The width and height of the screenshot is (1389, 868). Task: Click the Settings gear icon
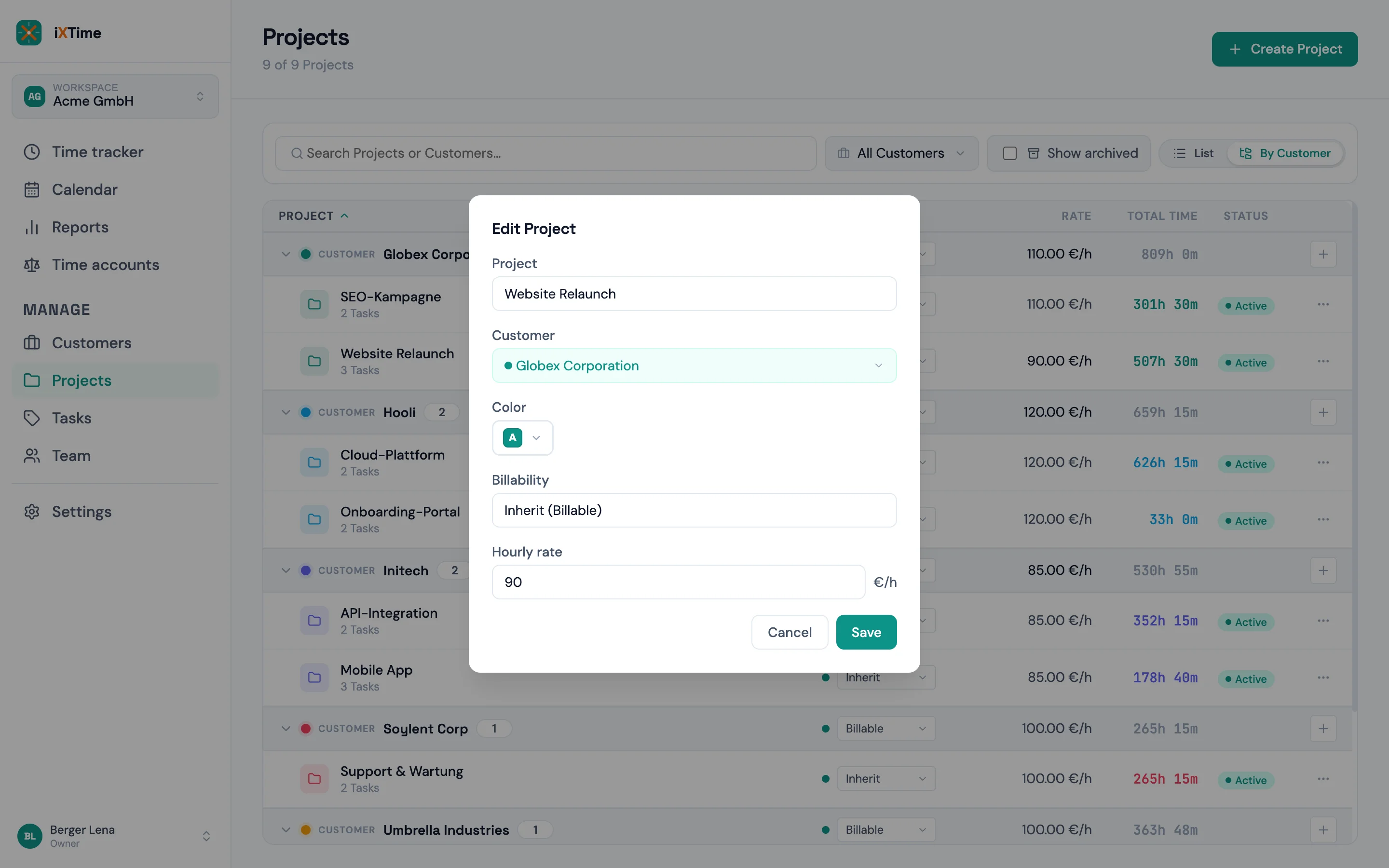coord(31,512)
